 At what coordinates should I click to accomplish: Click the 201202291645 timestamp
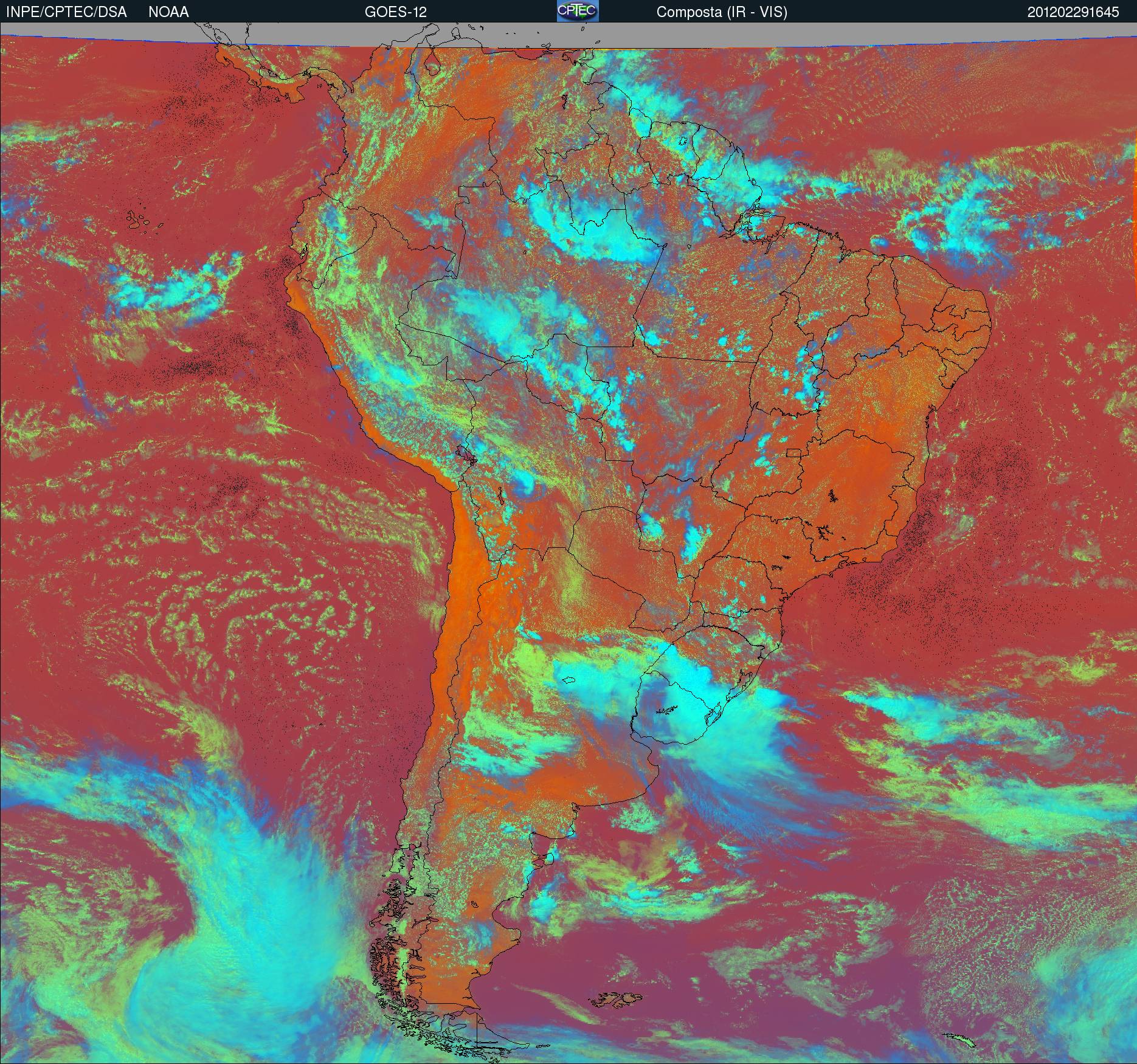click(x=1073, y=12)
